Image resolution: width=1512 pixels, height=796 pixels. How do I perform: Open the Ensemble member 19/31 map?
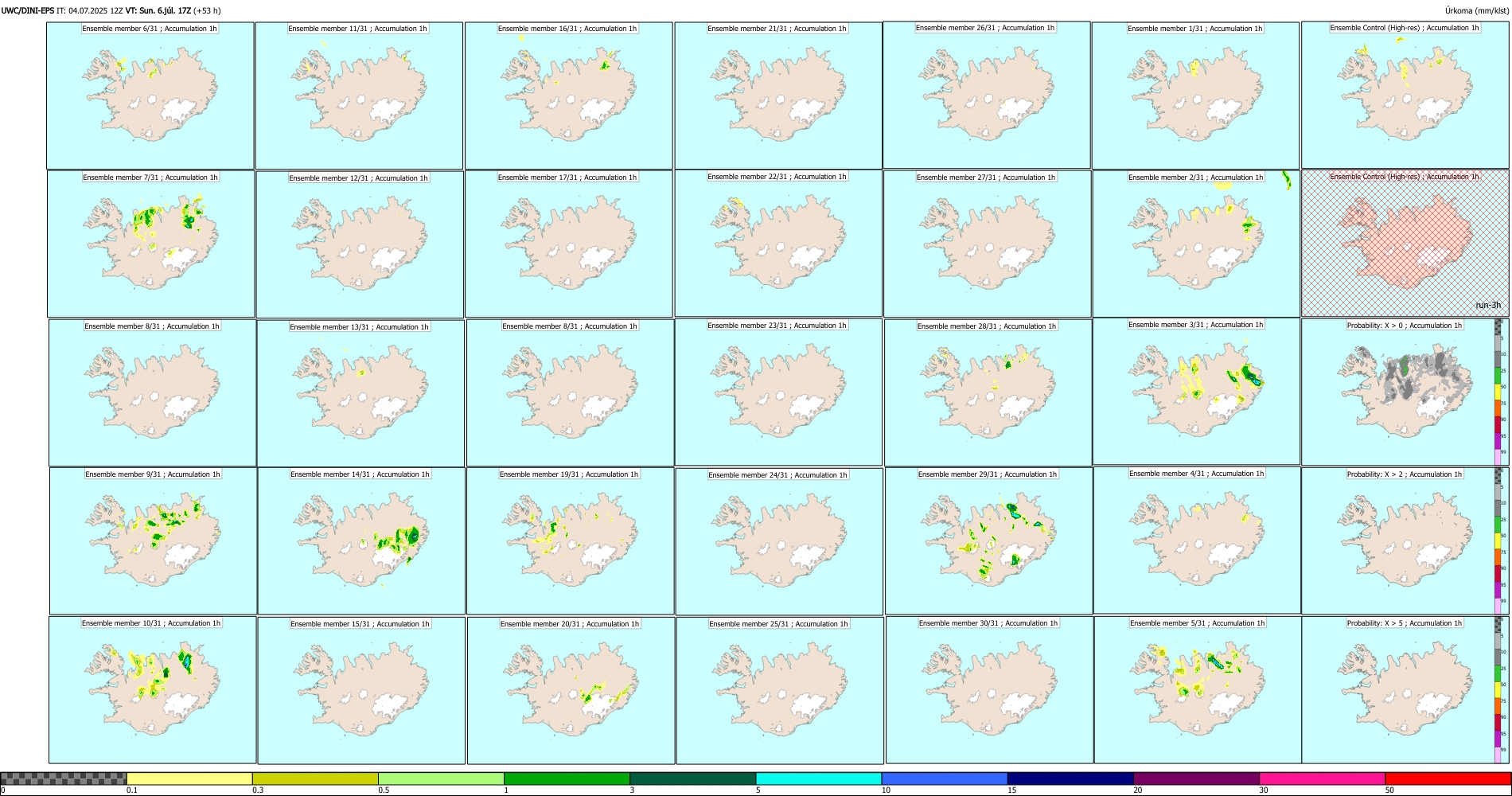pyautogui.click(x=570, y=540)
